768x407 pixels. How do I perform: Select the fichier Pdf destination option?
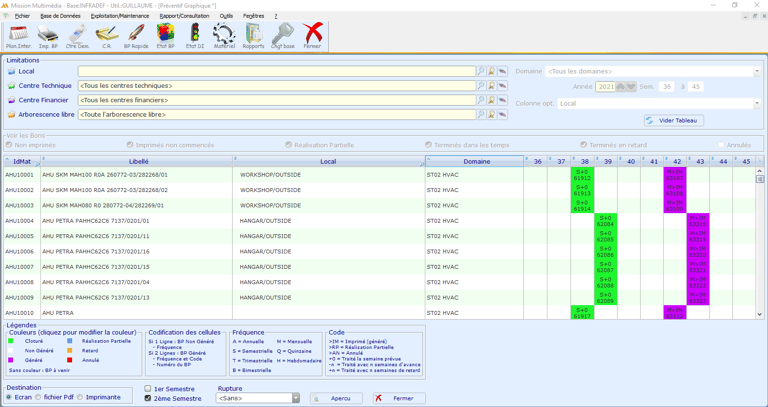tap(39, 398)
